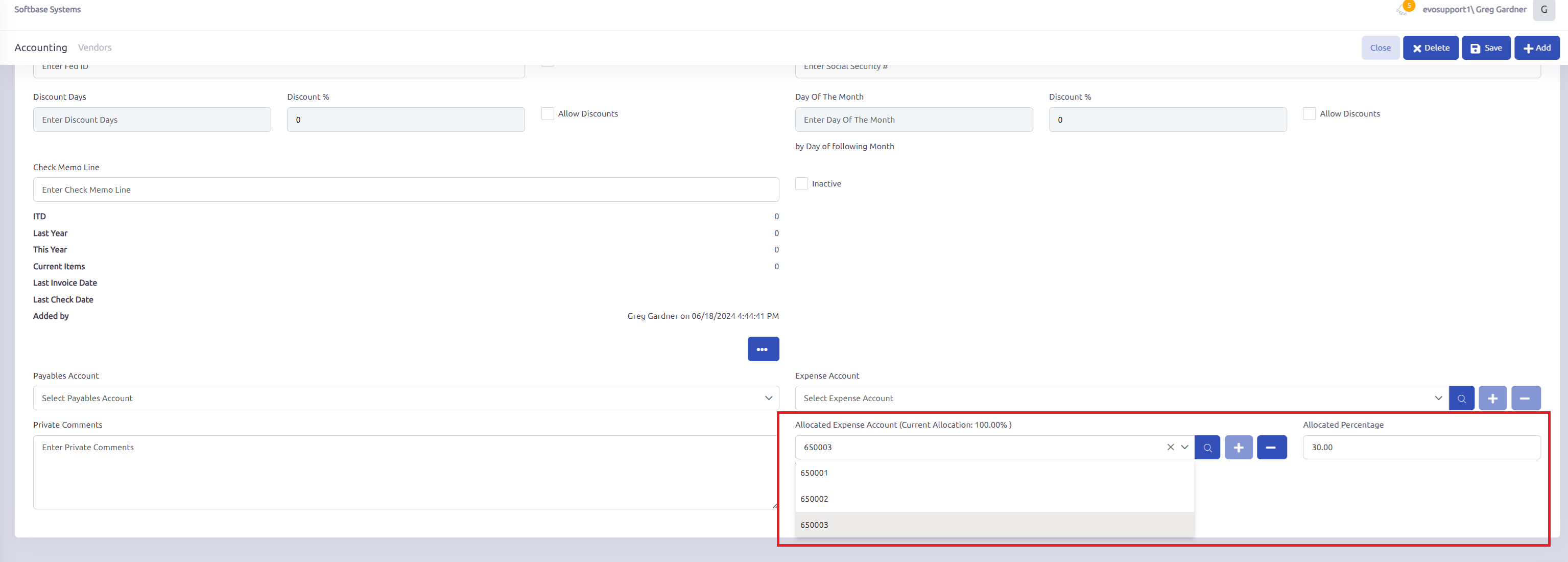
Task: Click the G user avatar
Action: coord(1543,10)
